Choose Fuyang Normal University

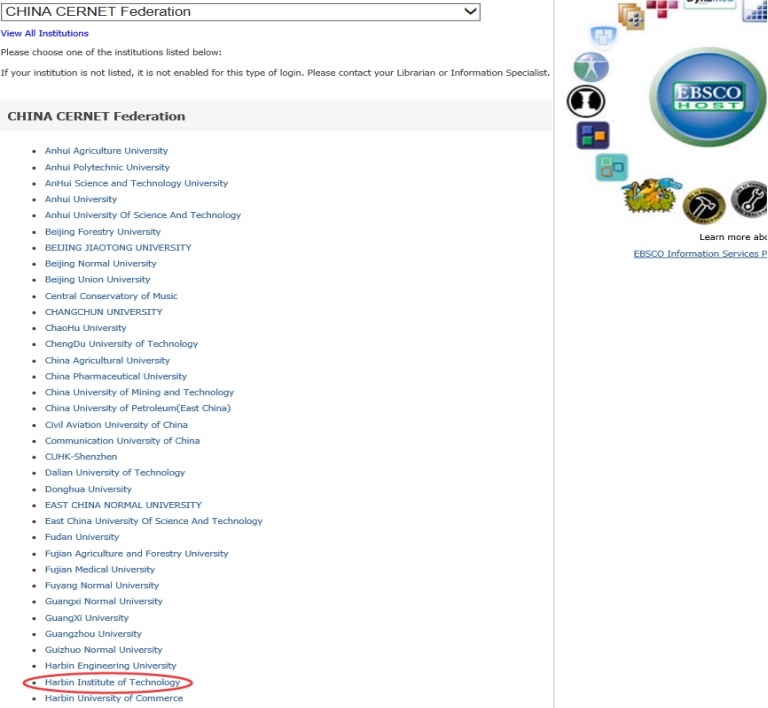[x=102, y=586]
